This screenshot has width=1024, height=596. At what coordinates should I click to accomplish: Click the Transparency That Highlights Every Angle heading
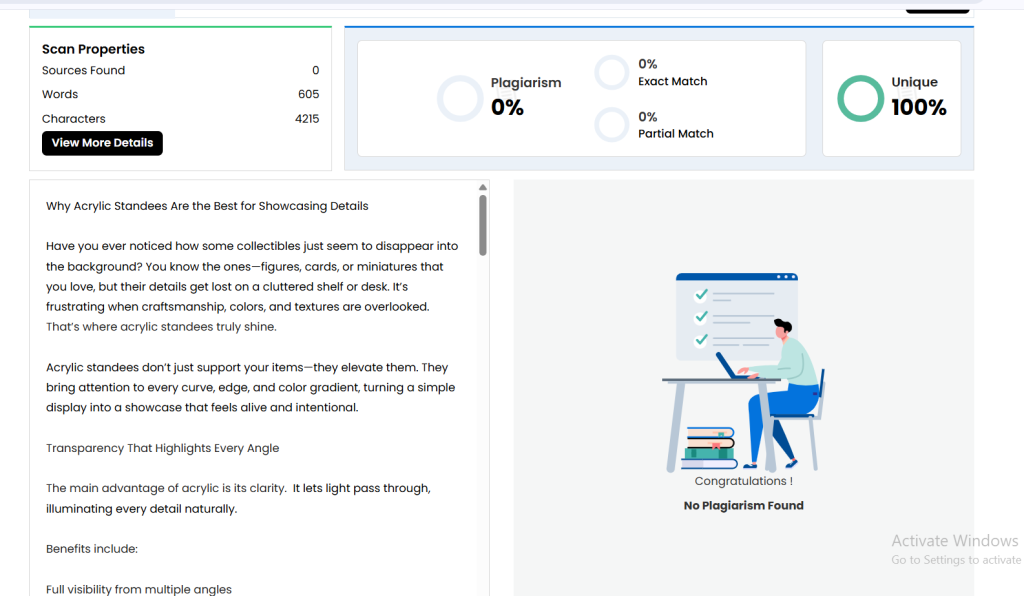(162, 448)
